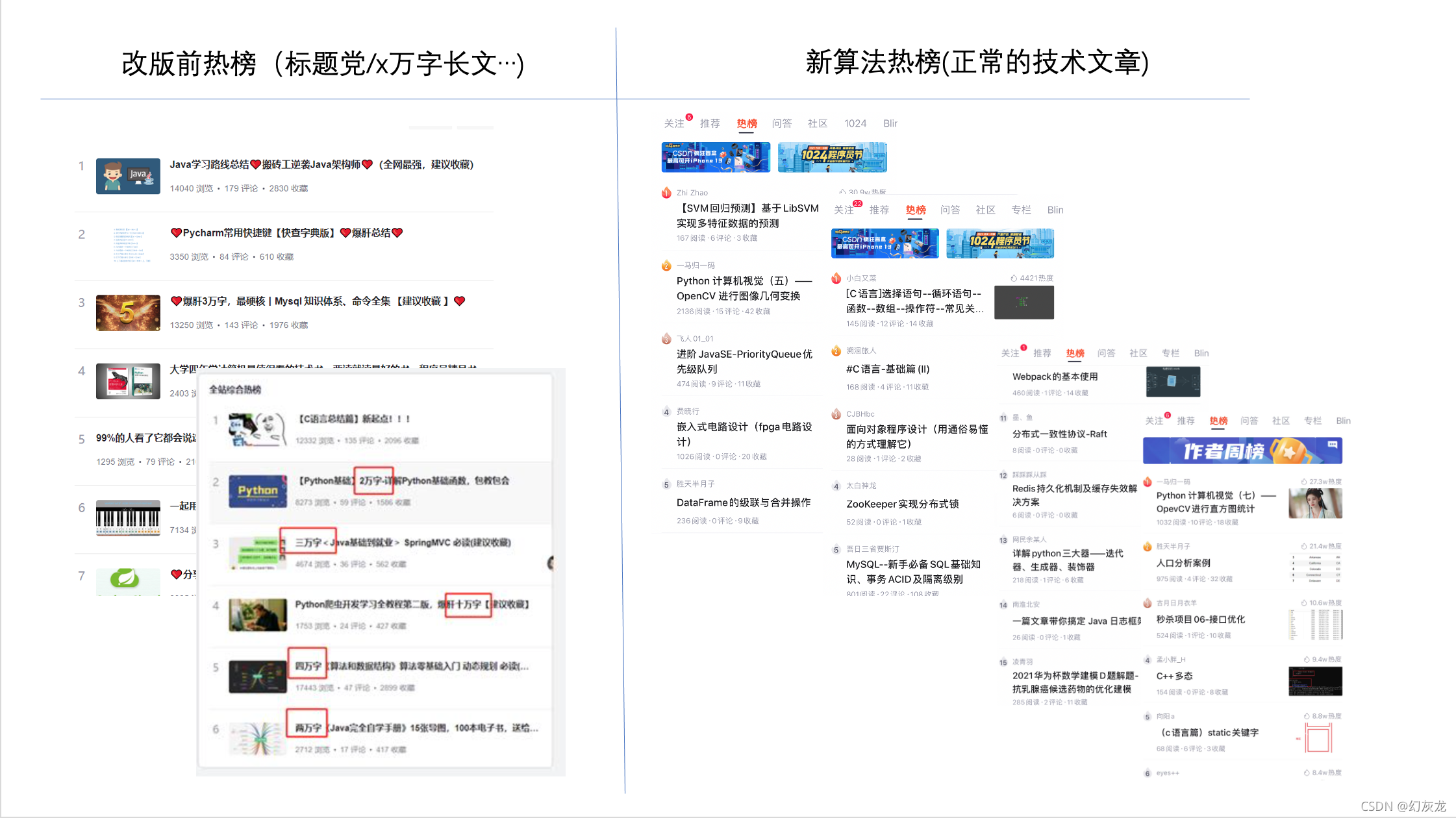1456x818 pixels.
Task: Open 人口分析案例 article
Action: (1183, 563)
